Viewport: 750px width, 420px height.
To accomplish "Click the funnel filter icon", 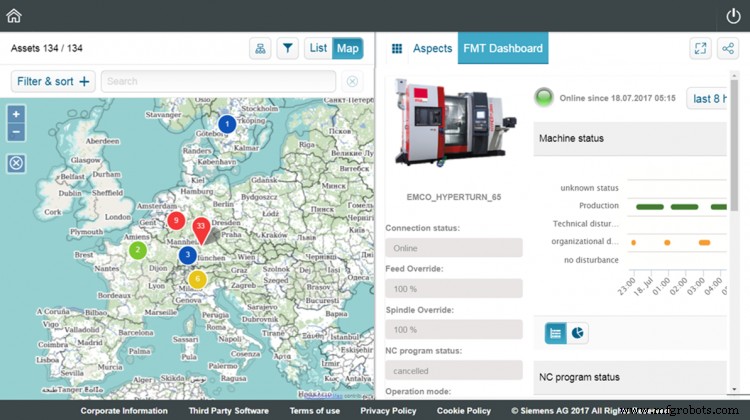I will pyautogui.click(x=287, y=48).
